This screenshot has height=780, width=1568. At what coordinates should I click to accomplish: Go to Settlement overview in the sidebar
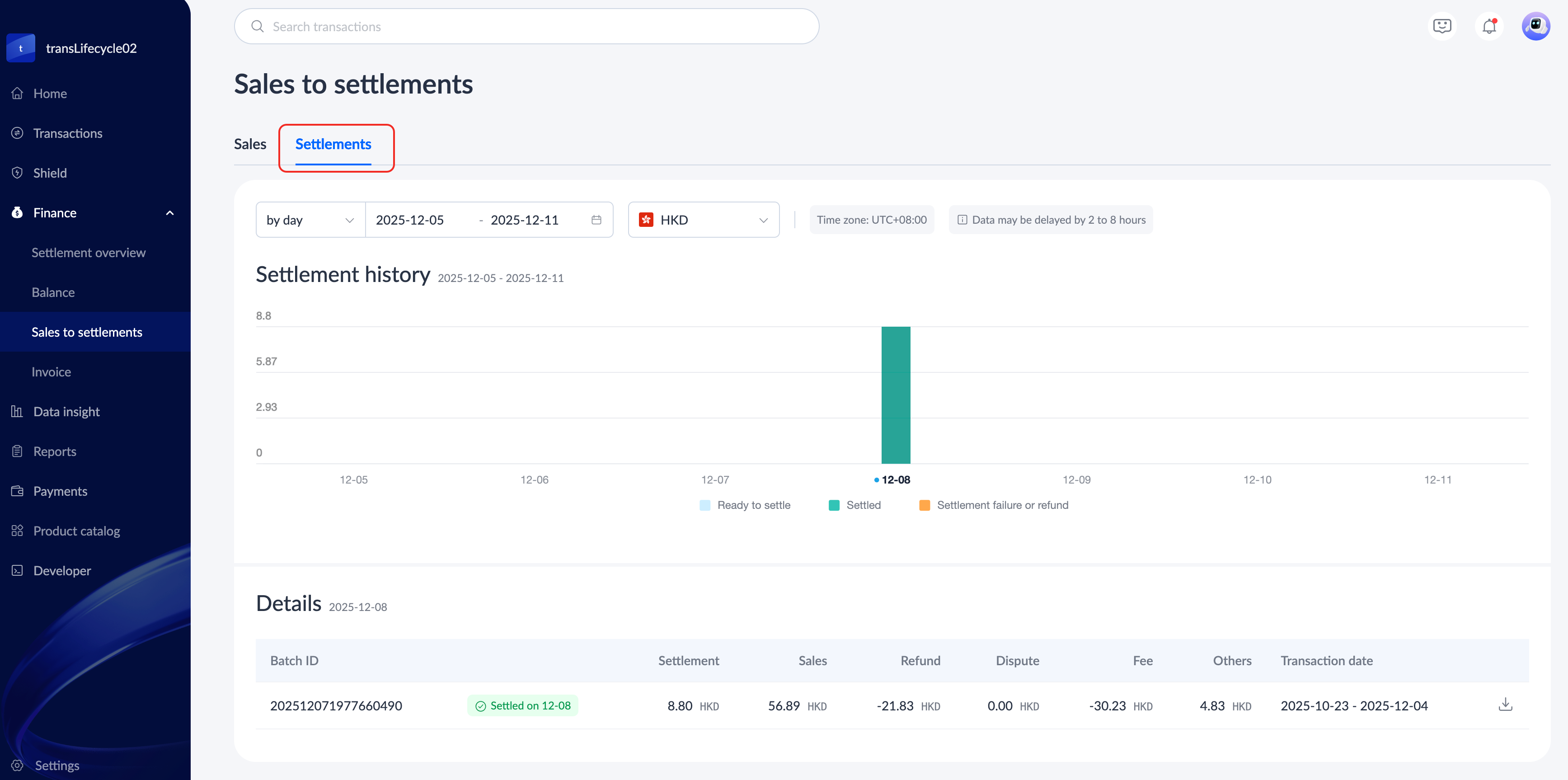pyautogui.click(x=88, y=253)
